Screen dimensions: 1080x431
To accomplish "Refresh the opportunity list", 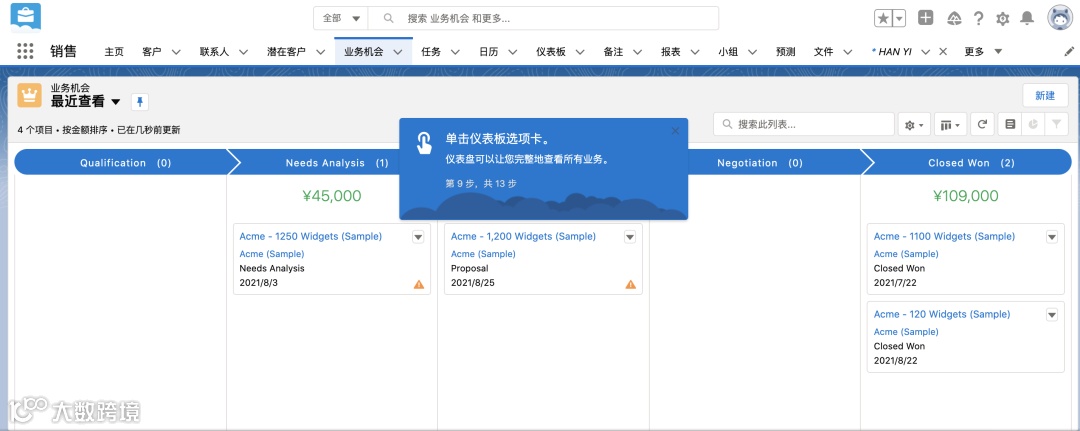I will tap(982, 125).
